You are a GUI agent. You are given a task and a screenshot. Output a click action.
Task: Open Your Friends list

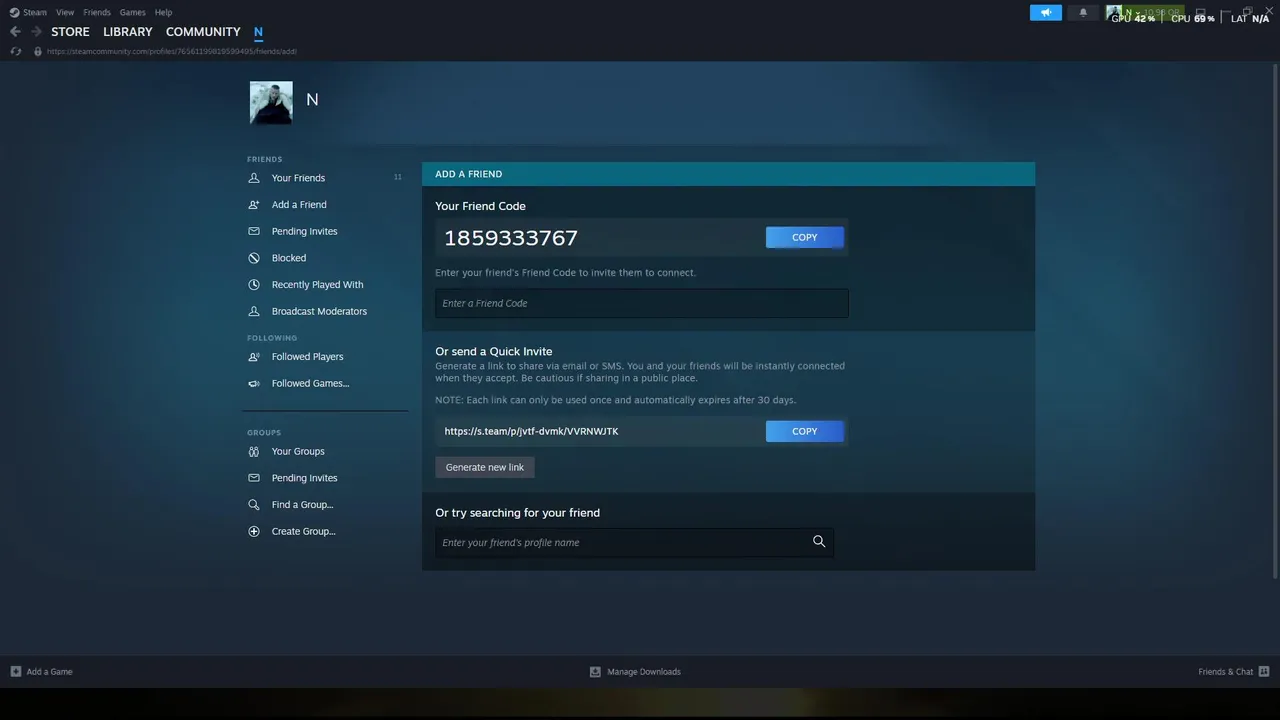point(298,178)
